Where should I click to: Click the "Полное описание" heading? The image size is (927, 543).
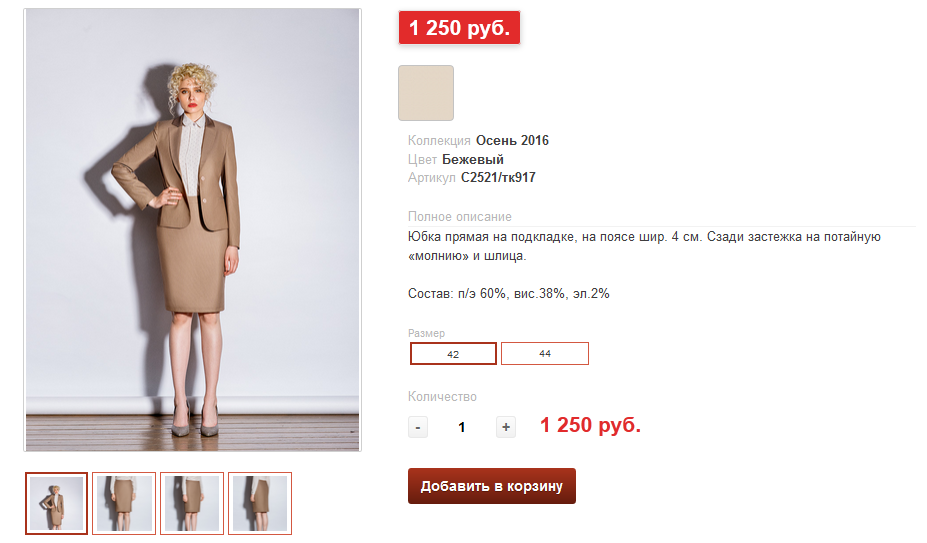(x=460, y=217)
